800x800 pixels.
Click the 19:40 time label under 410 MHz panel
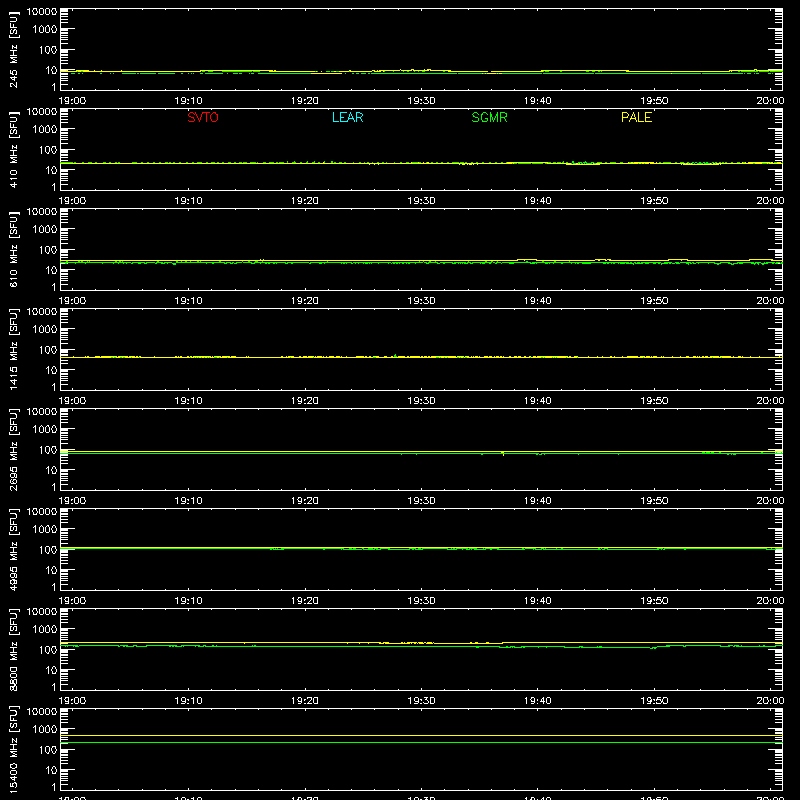pos(538,201)
